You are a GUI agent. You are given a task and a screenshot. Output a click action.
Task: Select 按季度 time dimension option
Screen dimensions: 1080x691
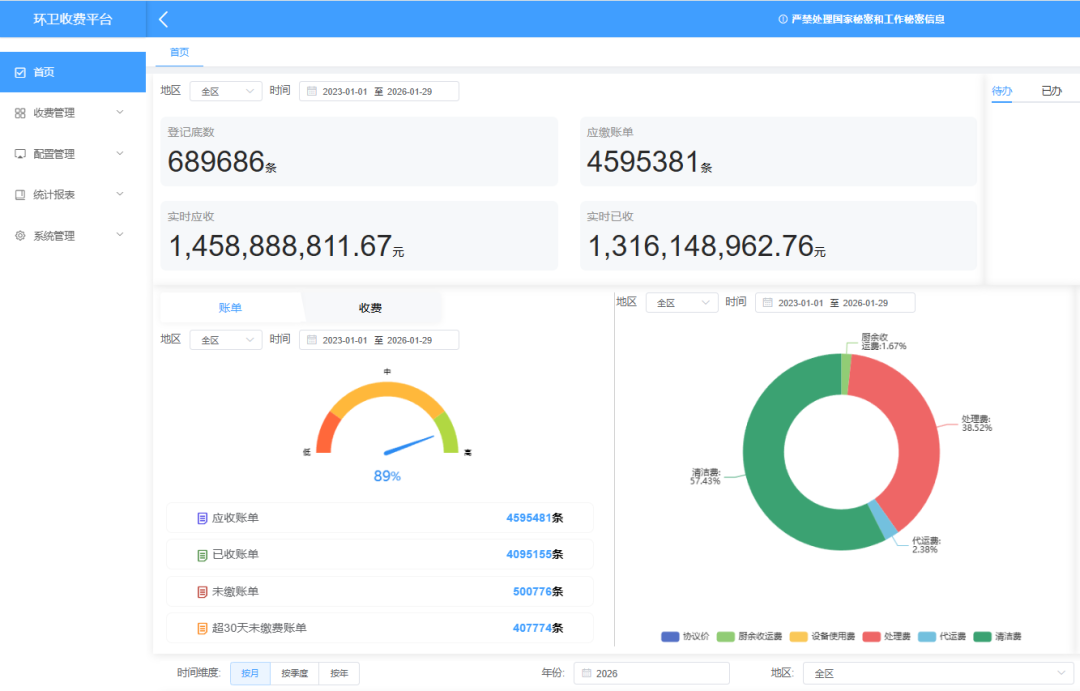pyautogui.click(x=294, y=674)
